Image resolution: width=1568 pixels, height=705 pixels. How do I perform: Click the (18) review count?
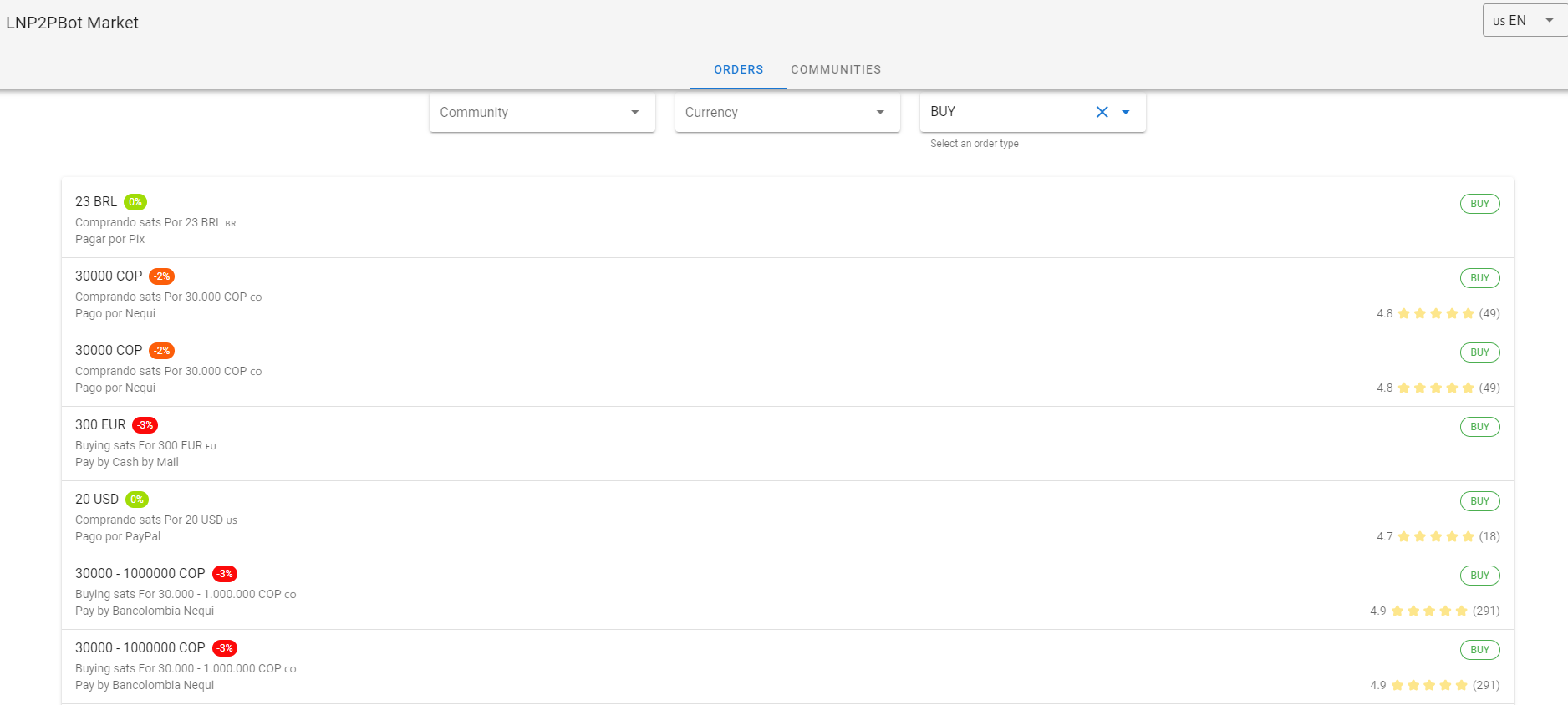coord(1489,536)
